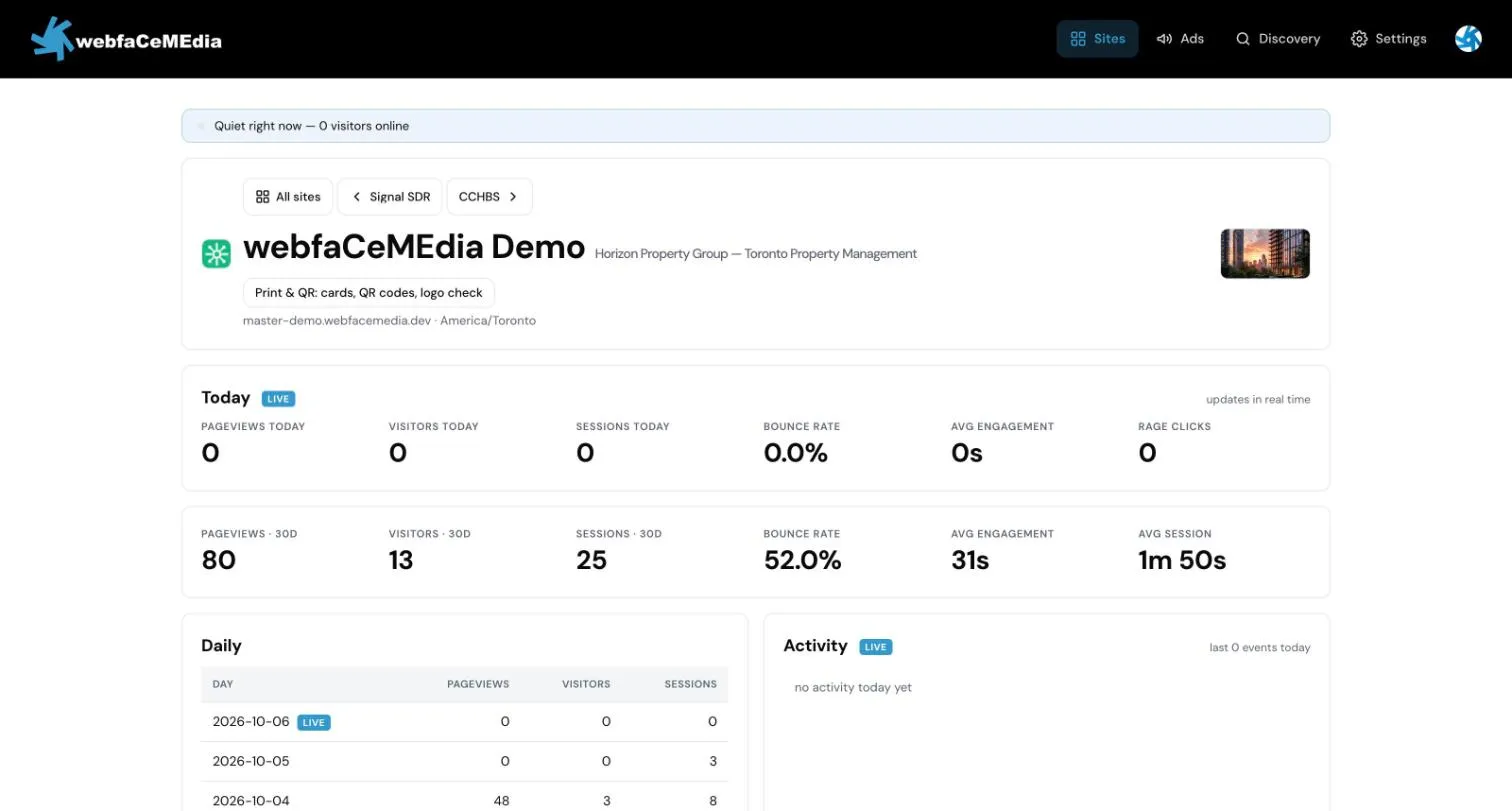
Task: Click the 1m 50s avg session value
Action: 1182,561
